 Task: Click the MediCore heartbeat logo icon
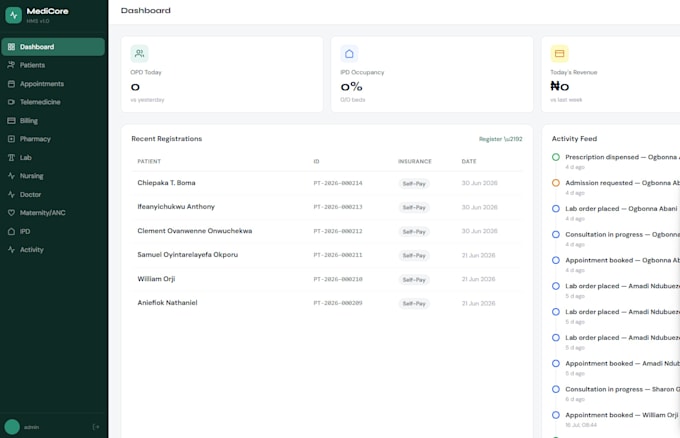click(x=13, y=15)
